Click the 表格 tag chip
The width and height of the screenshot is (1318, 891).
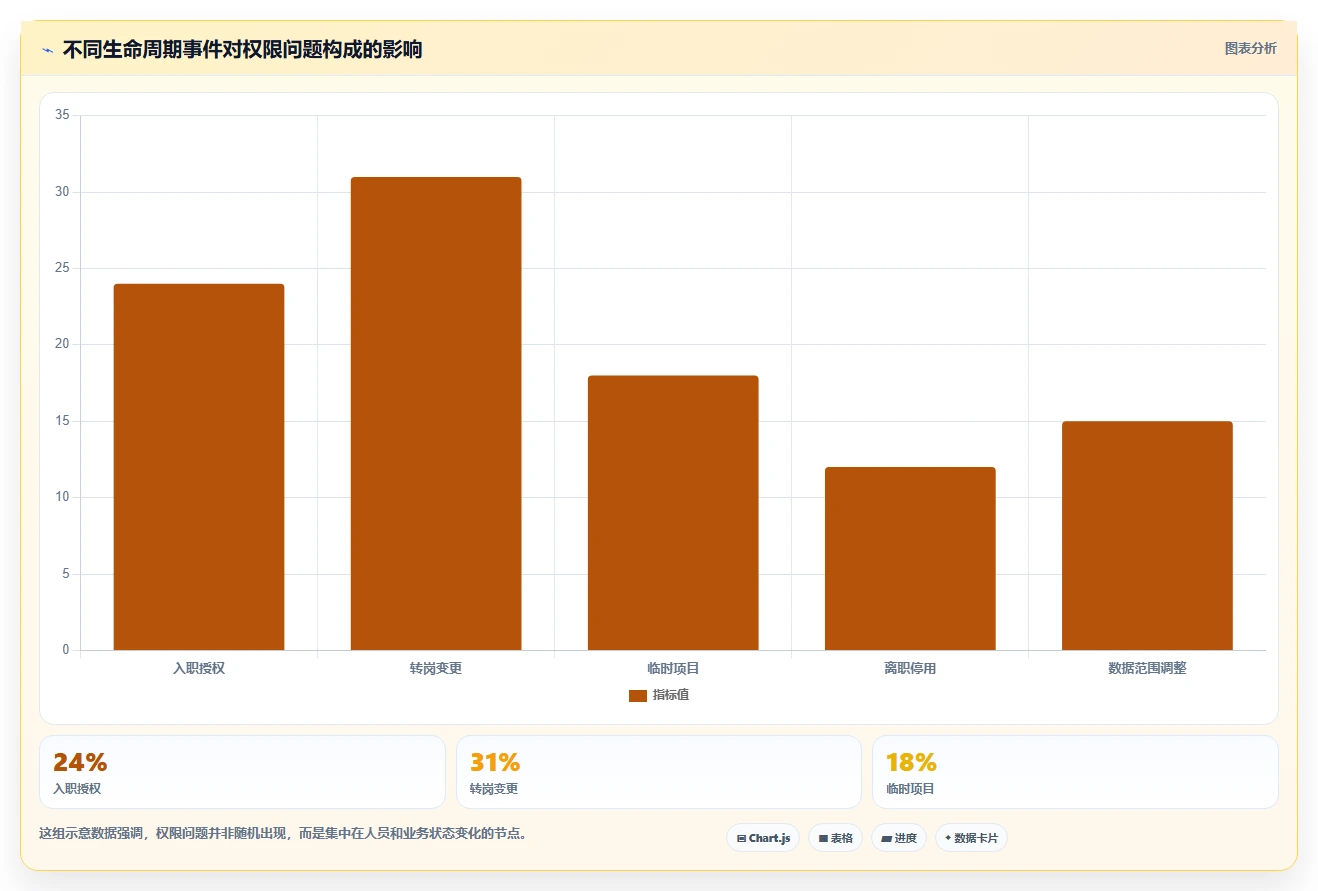pyautogui.click(x=835, y=838)
